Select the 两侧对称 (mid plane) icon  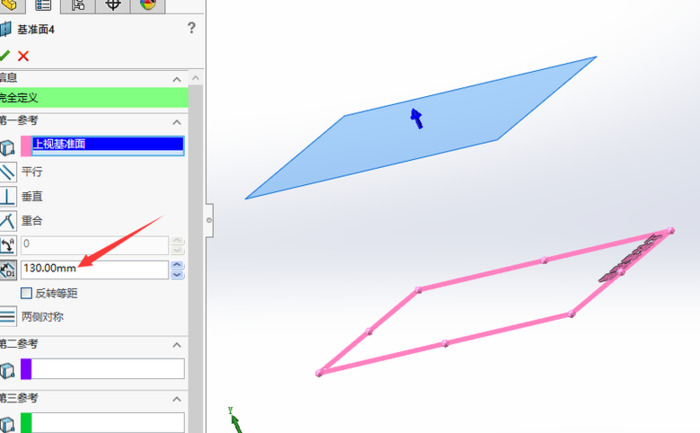click(x=8, y=317)
